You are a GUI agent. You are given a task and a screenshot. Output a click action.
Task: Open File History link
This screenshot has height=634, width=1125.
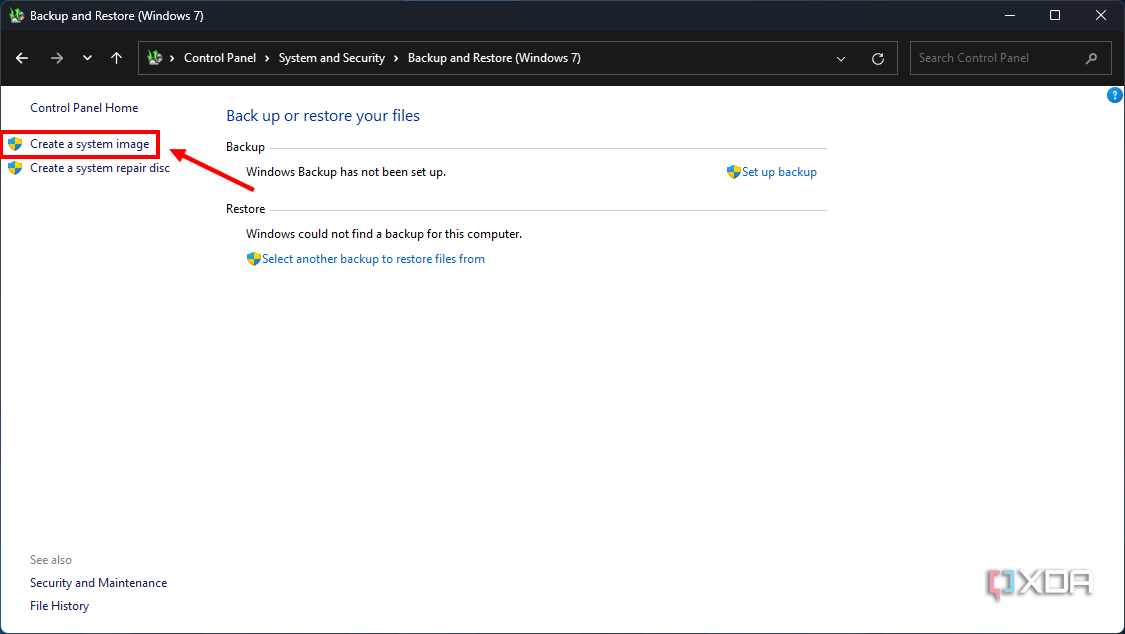click(x=60, y=606)
